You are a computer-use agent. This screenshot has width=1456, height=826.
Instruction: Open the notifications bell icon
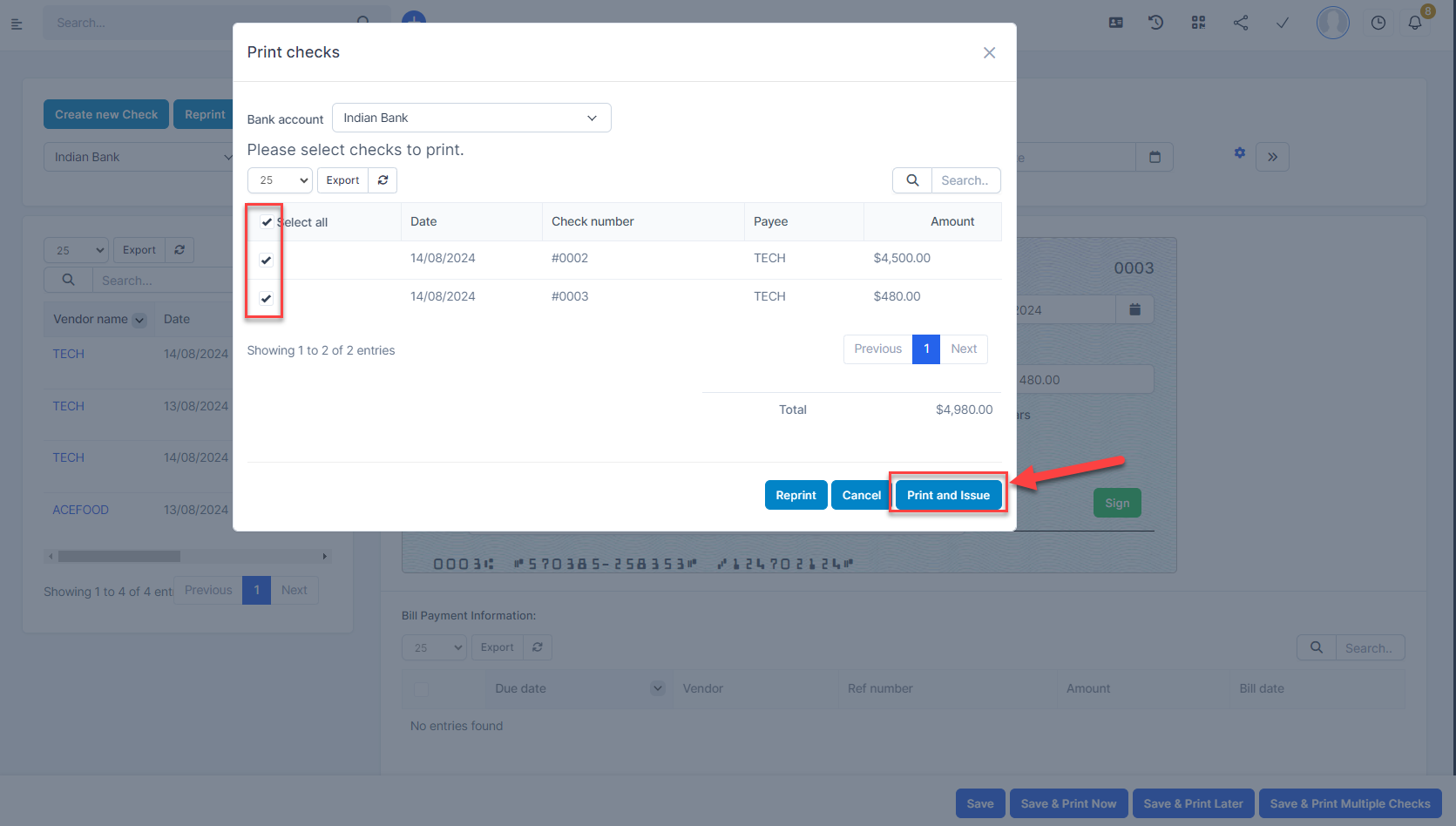point(1415,23)
